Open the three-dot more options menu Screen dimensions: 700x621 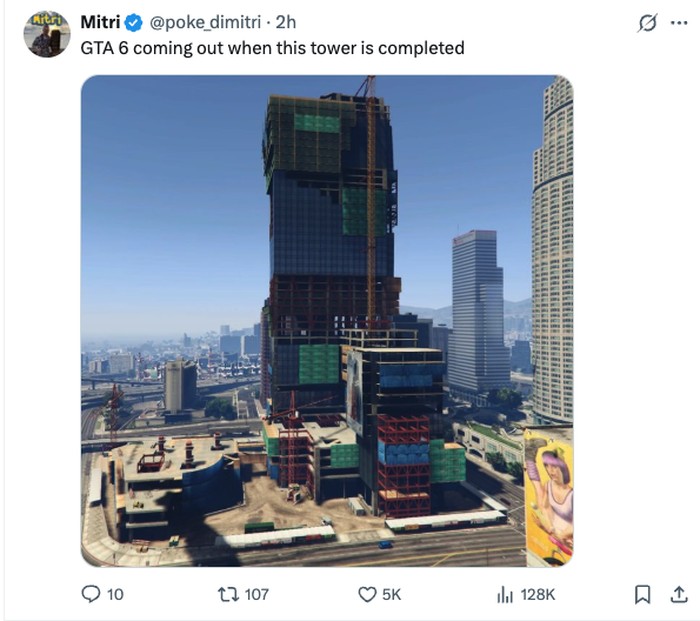679,23
